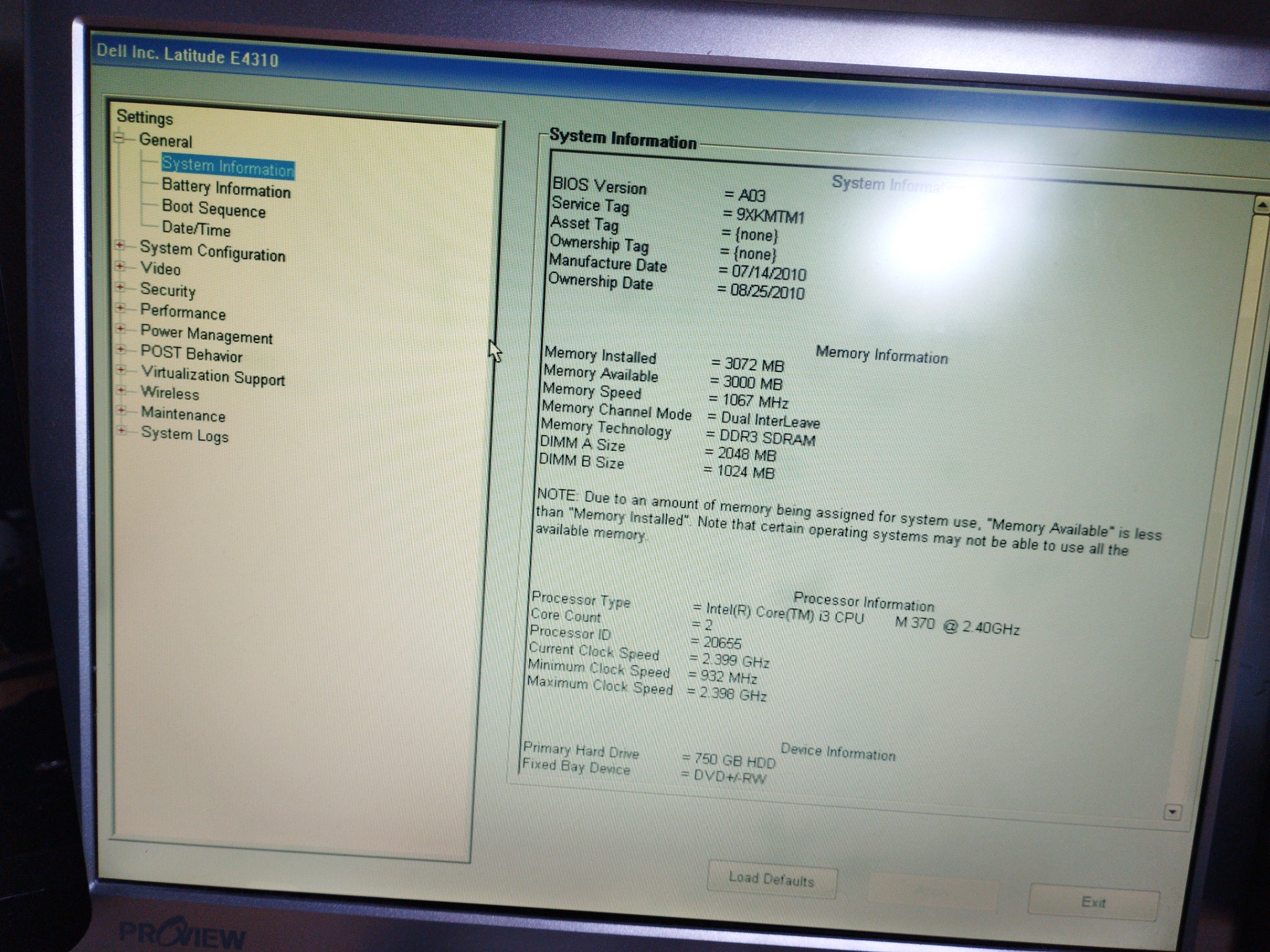This screenshot has width=1270, height=952.
Task: Select Virtualization Support label
Action: (x=213, y=376)
